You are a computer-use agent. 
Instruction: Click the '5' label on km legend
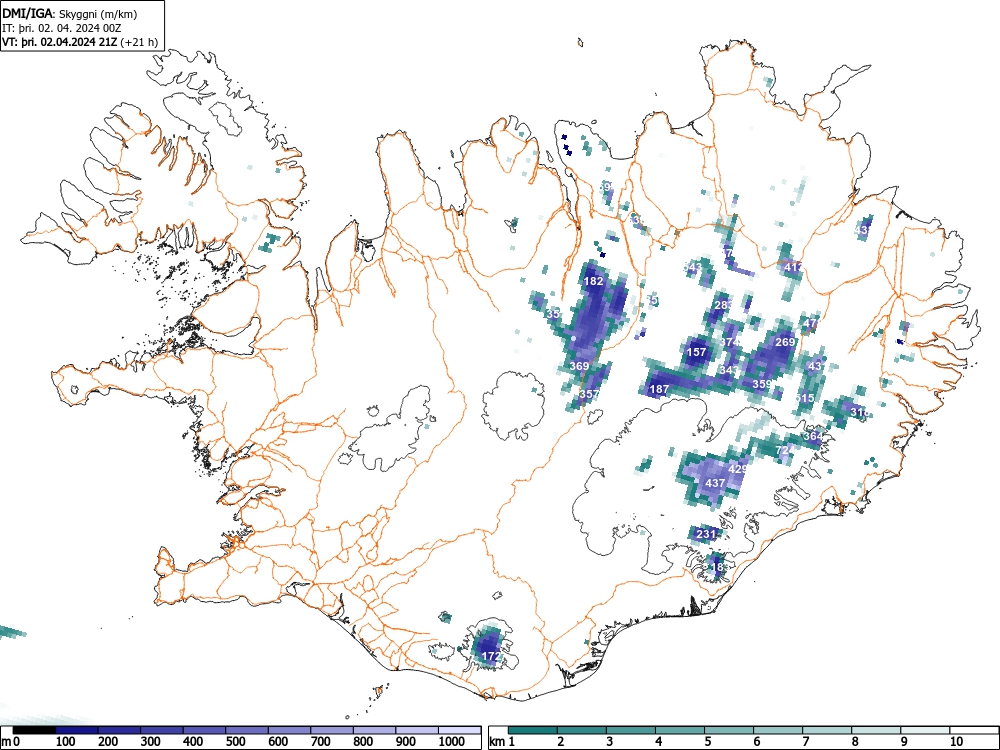click(708, 741)
